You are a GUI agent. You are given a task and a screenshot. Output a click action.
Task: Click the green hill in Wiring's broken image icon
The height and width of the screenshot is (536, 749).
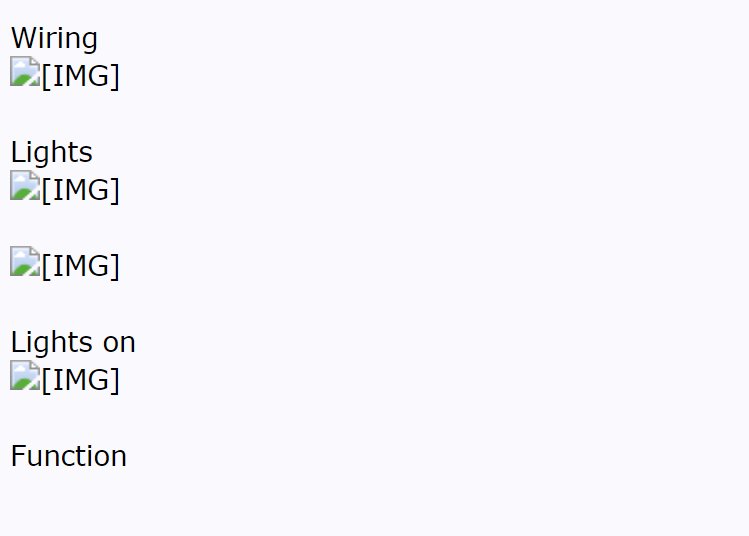click(22, 79)
